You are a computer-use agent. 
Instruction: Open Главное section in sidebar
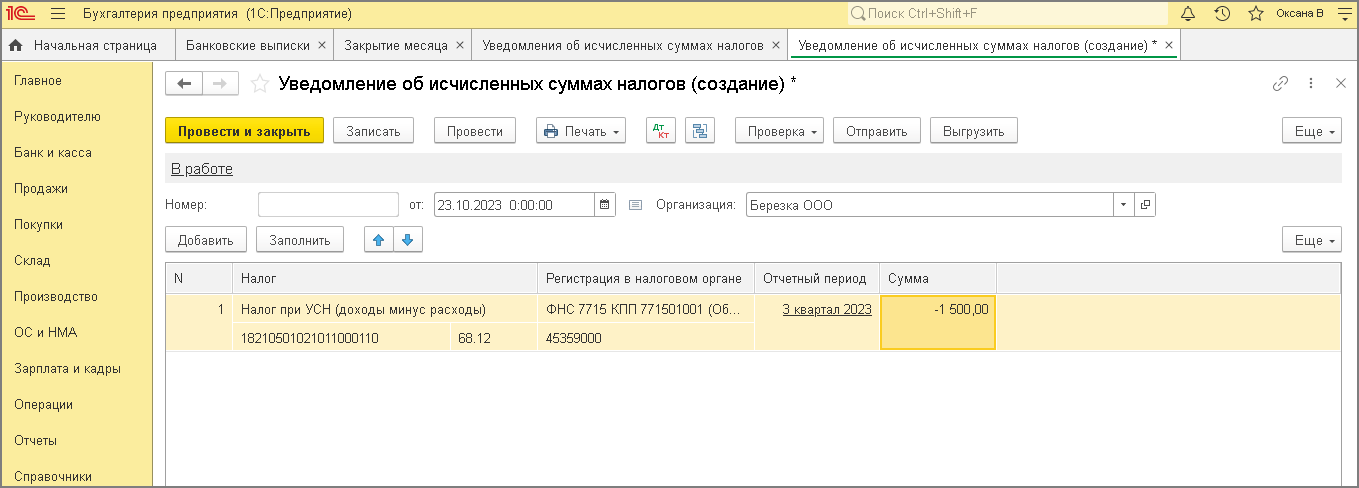(38, 81)
